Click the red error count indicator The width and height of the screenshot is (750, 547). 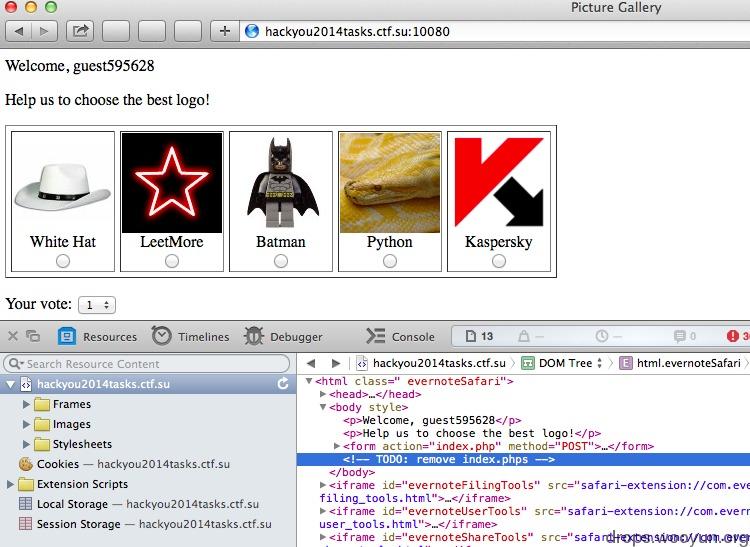point(739,336)
